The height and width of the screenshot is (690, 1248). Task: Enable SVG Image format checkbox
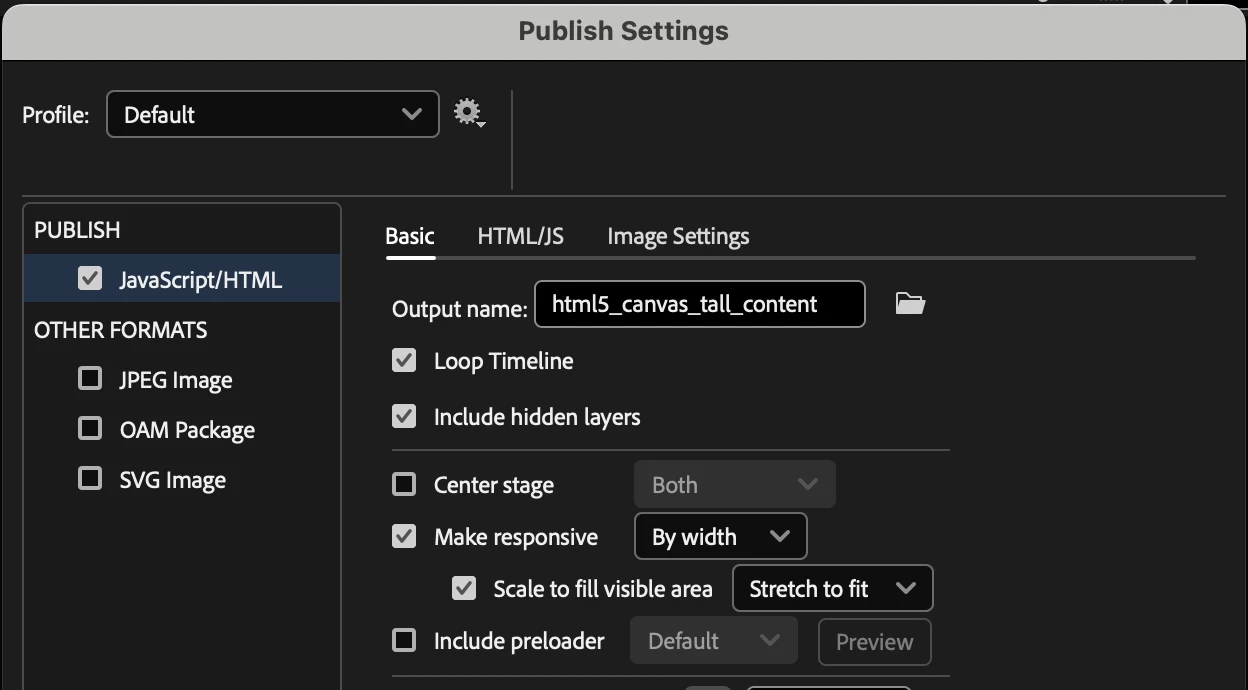point(90,478)
